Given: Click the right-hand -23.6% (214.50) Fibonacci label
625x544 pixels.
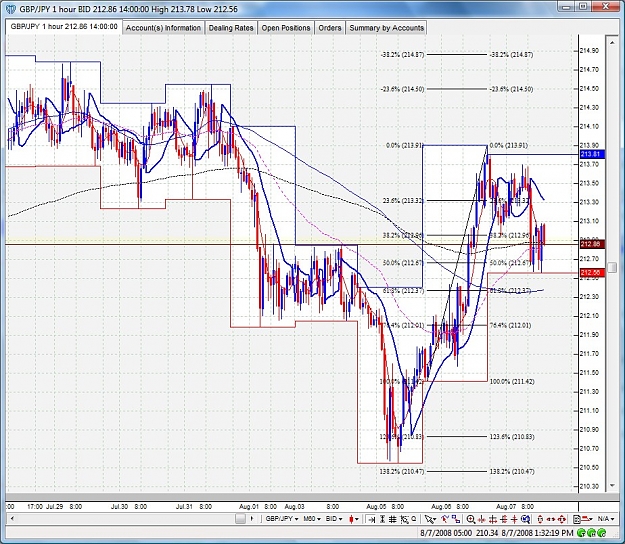Looking at the screenshot, I should pyautogui.click(x=511, y=89).
